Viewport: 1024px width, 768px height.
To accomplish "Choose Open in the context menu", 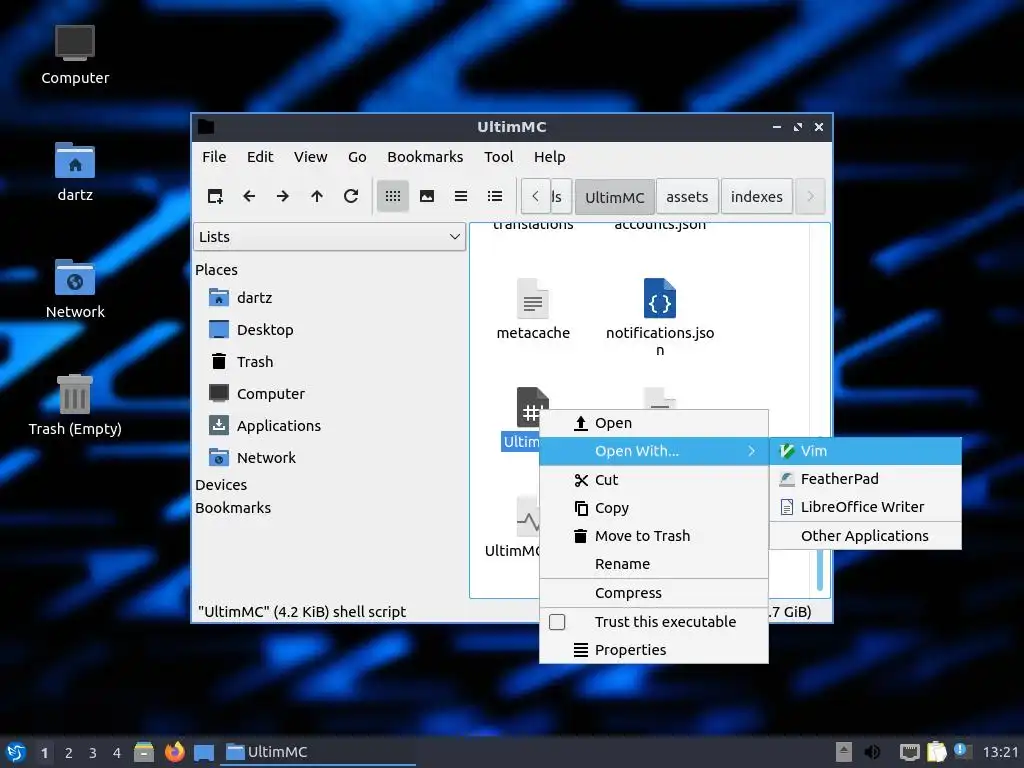I will (x=654, y=423).
